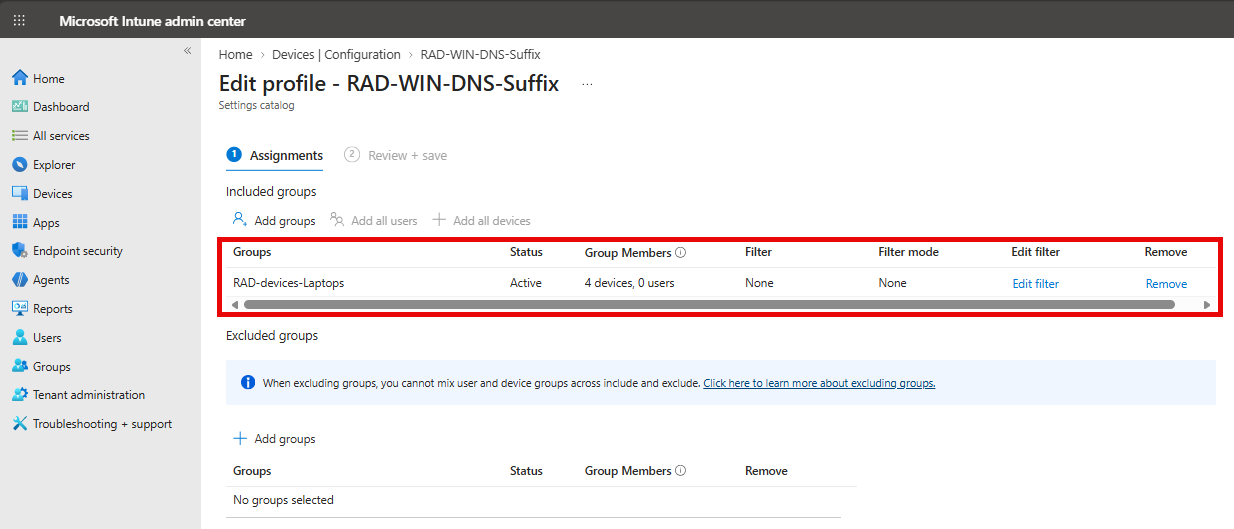This screenshot has height=529, width=1234.
Task: Remove RAD-devices-Laptops group assignment
Action: pyautogui.click(x=1166, y=284)
